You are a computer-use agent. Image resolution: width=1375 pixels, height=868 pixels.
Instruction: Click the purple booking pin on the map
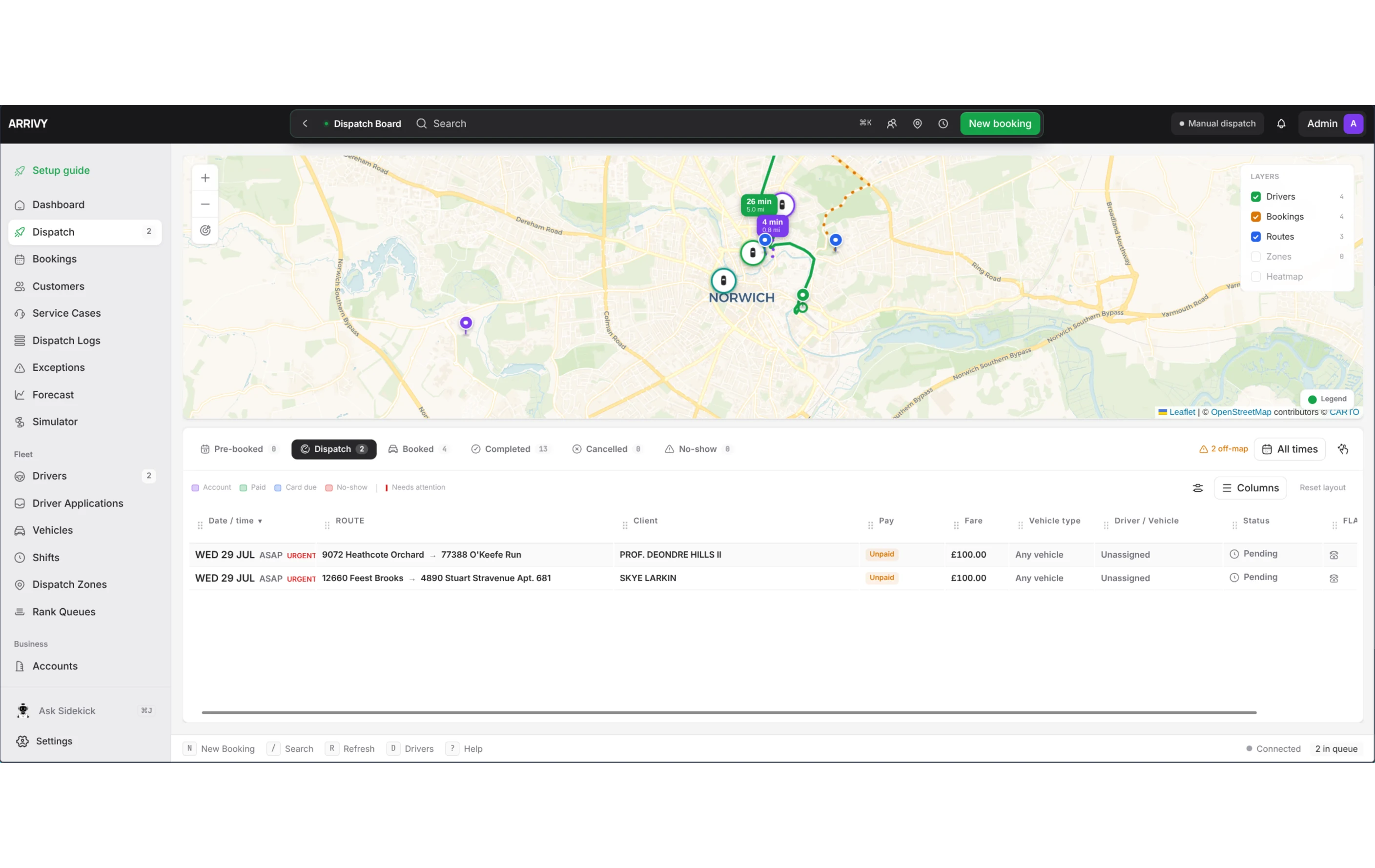[465, 324]
